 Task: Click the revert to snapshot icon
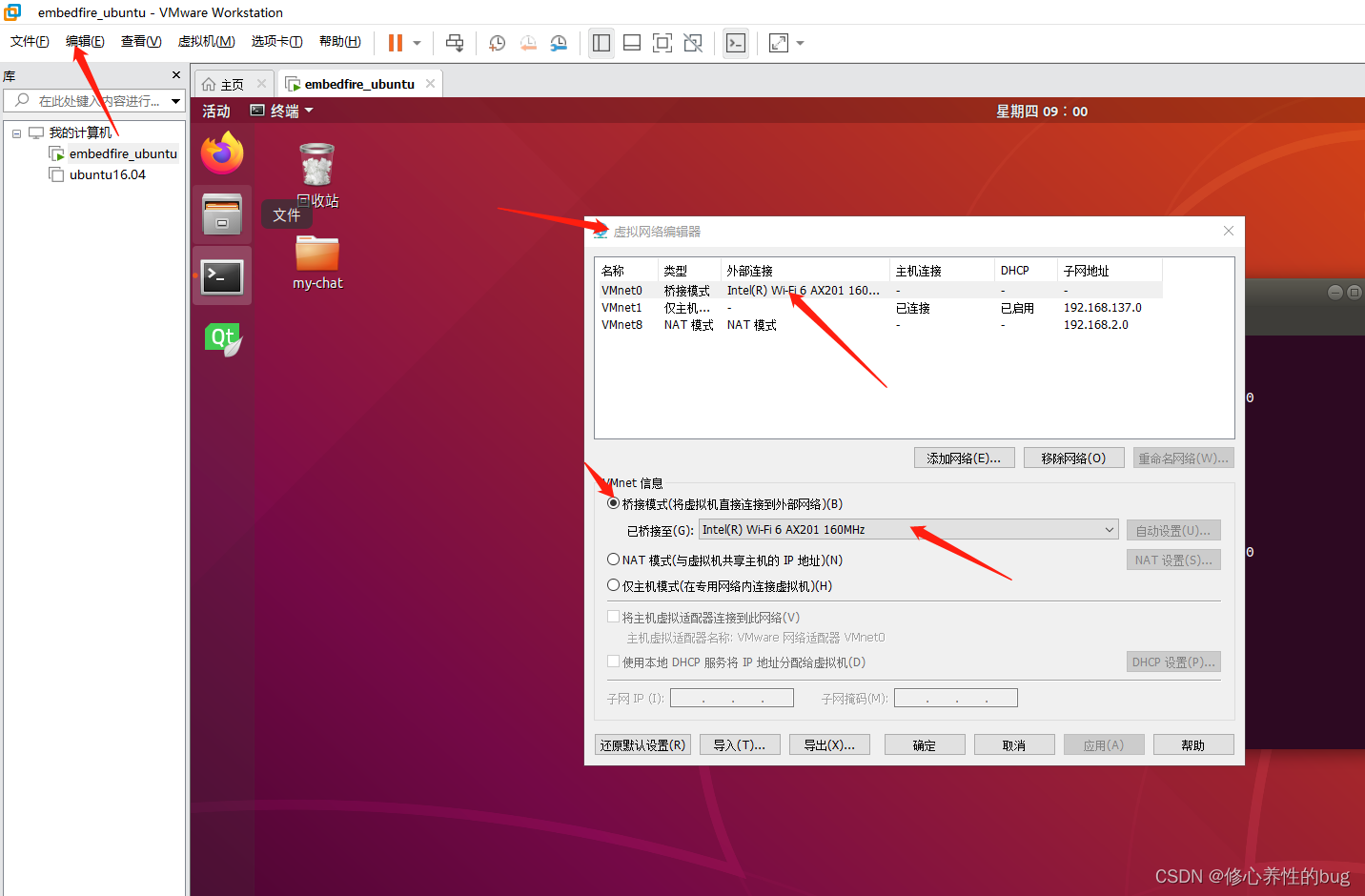point(528,43)
